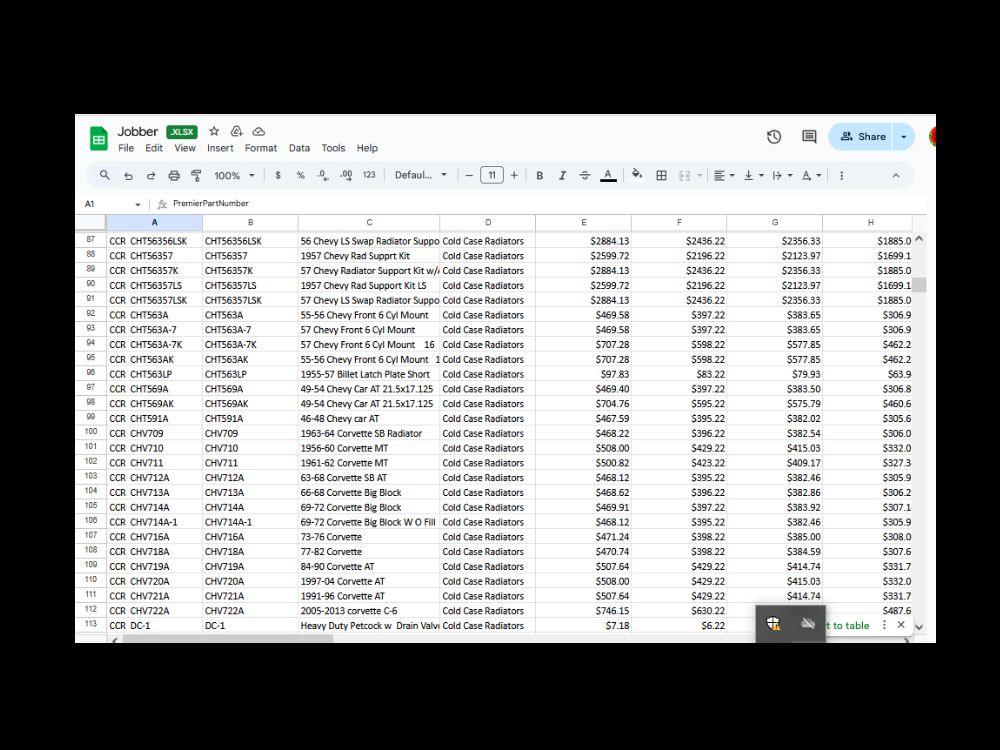Image resolution: width=1000 pixels, height=750 pixels.
Task: Open the font family dropdown Defaul...
Action: (x=420, y=175)
